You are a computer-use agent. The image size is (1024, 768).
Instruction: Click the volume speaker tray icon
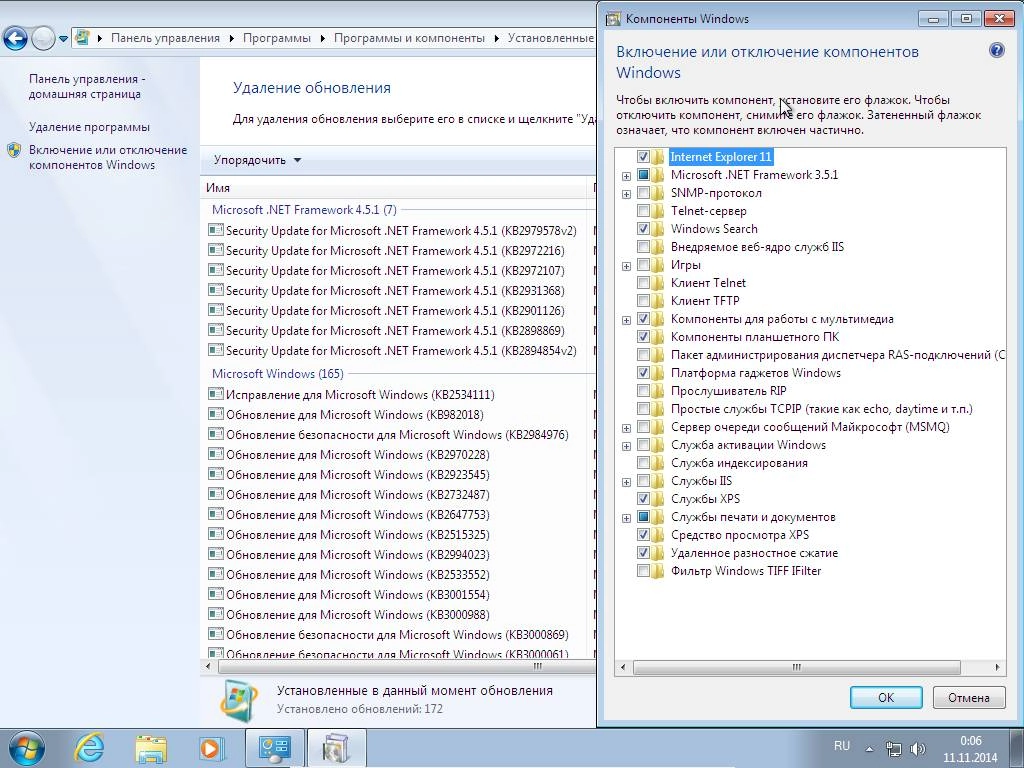click(x=918, y=748)
